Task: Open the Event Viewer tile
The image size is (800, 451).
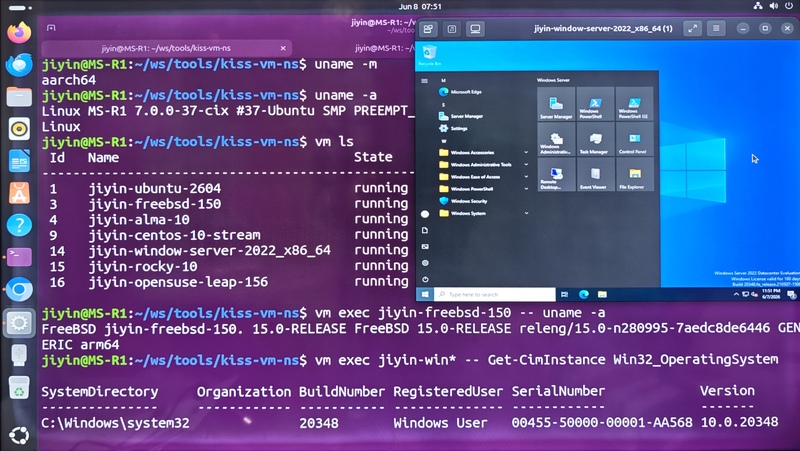Action: click(595, 174)
